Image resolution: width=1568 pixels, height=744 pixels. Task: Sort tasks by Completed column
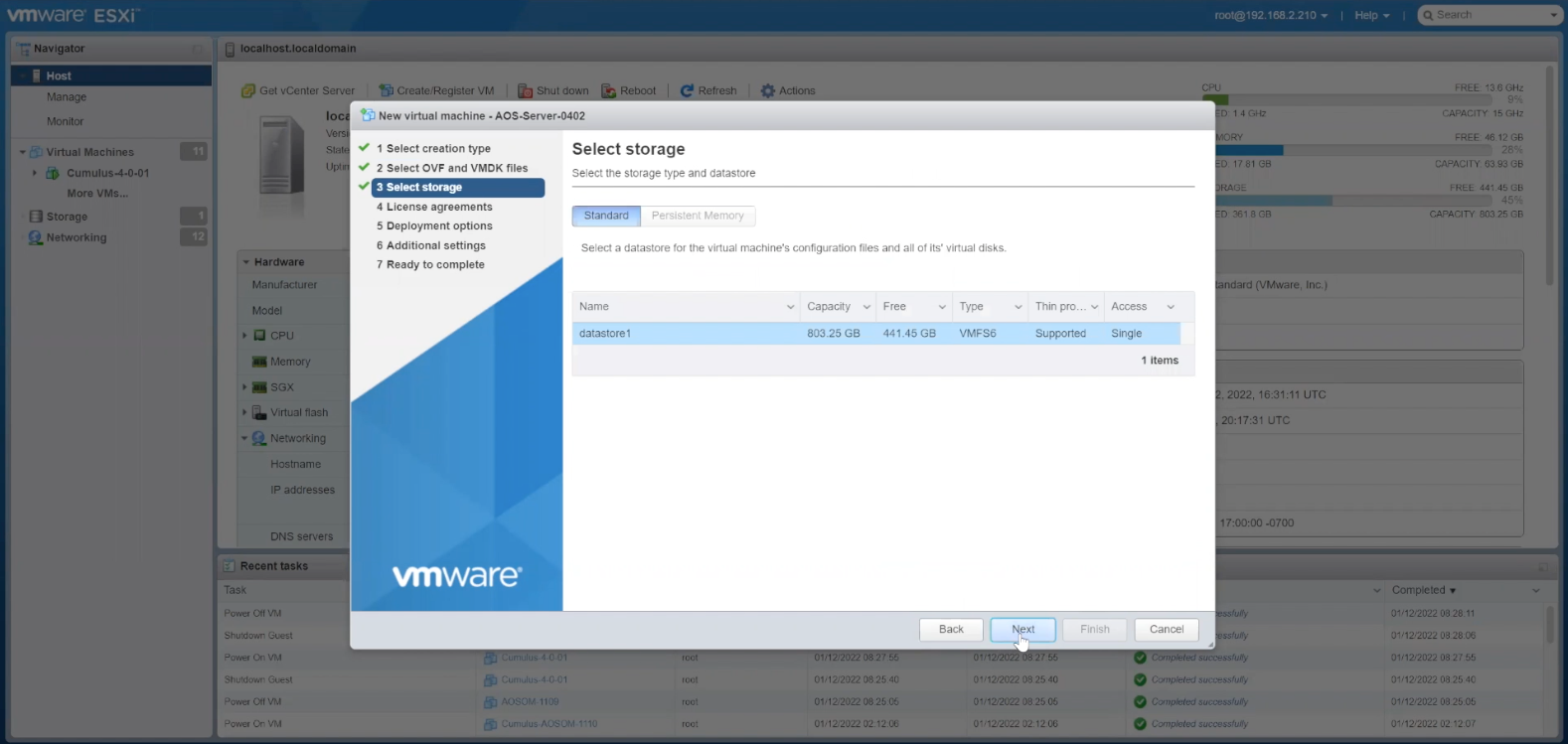click(1424, 590)
